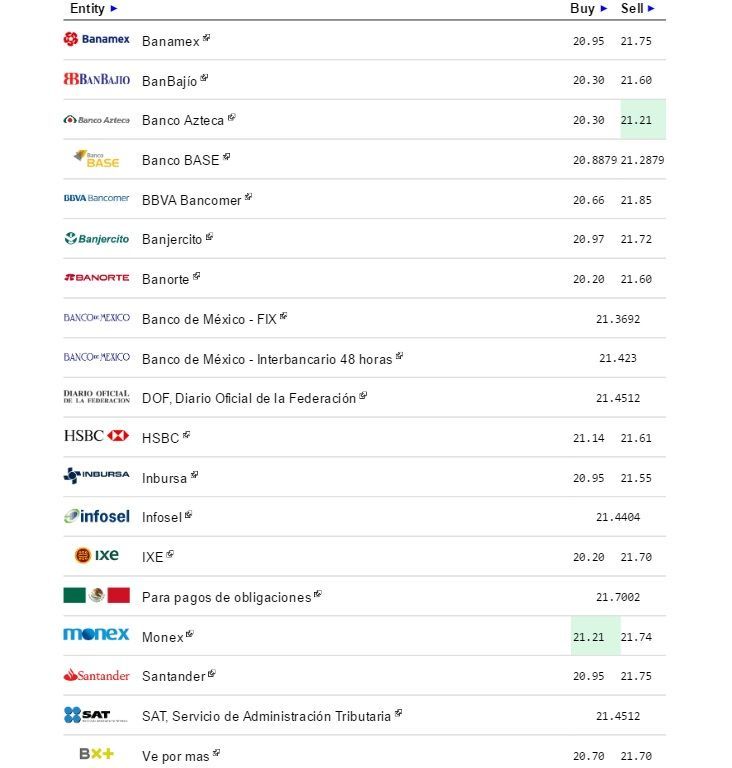Image resolution: width=732 pixels, height=768 pixels.
Task: Open the Santander external link
Action: point(173,677)
